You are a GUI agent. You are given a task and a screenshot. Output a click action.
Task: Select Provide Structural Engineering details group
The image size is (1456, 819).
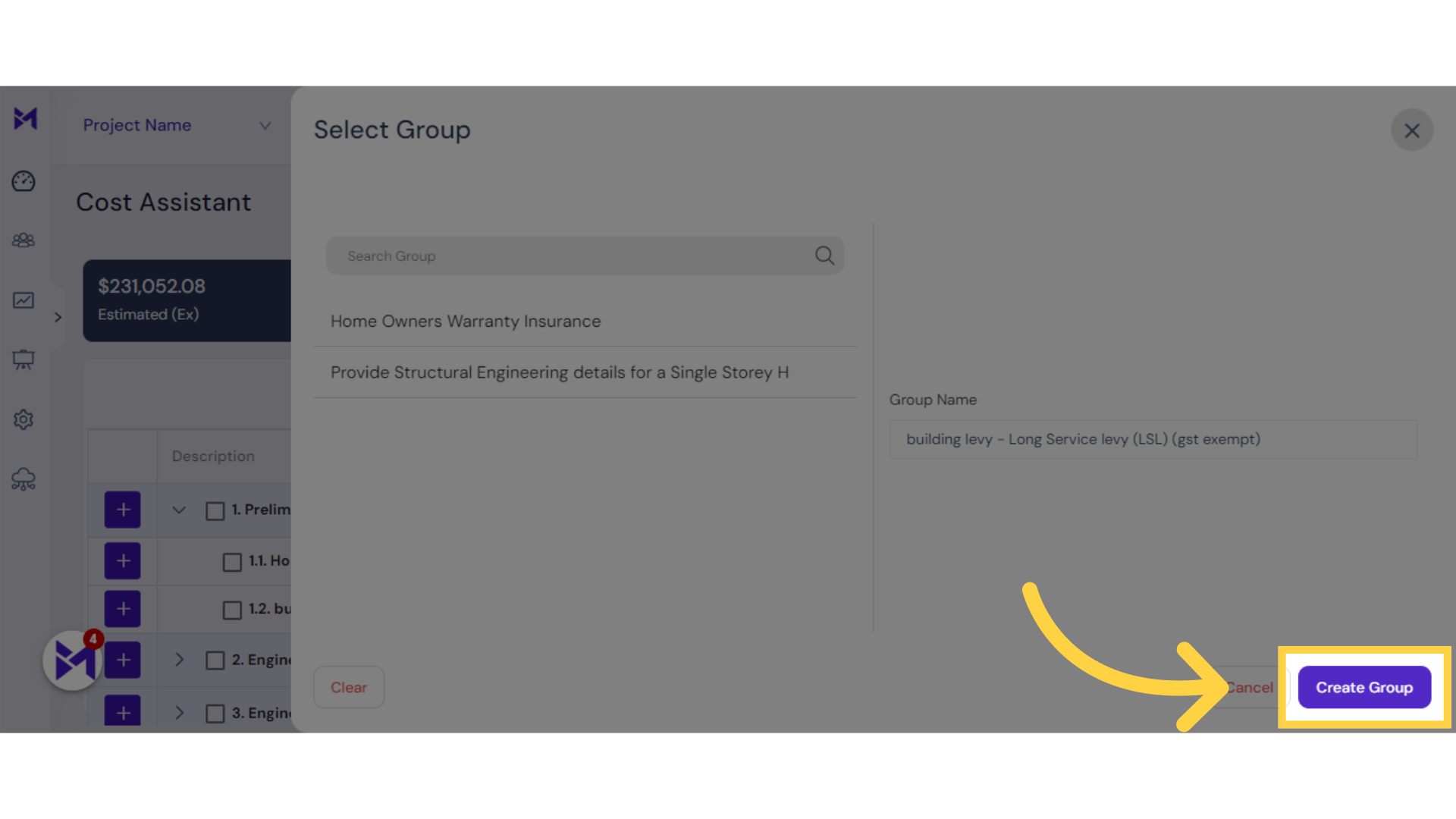pos(559,372)
